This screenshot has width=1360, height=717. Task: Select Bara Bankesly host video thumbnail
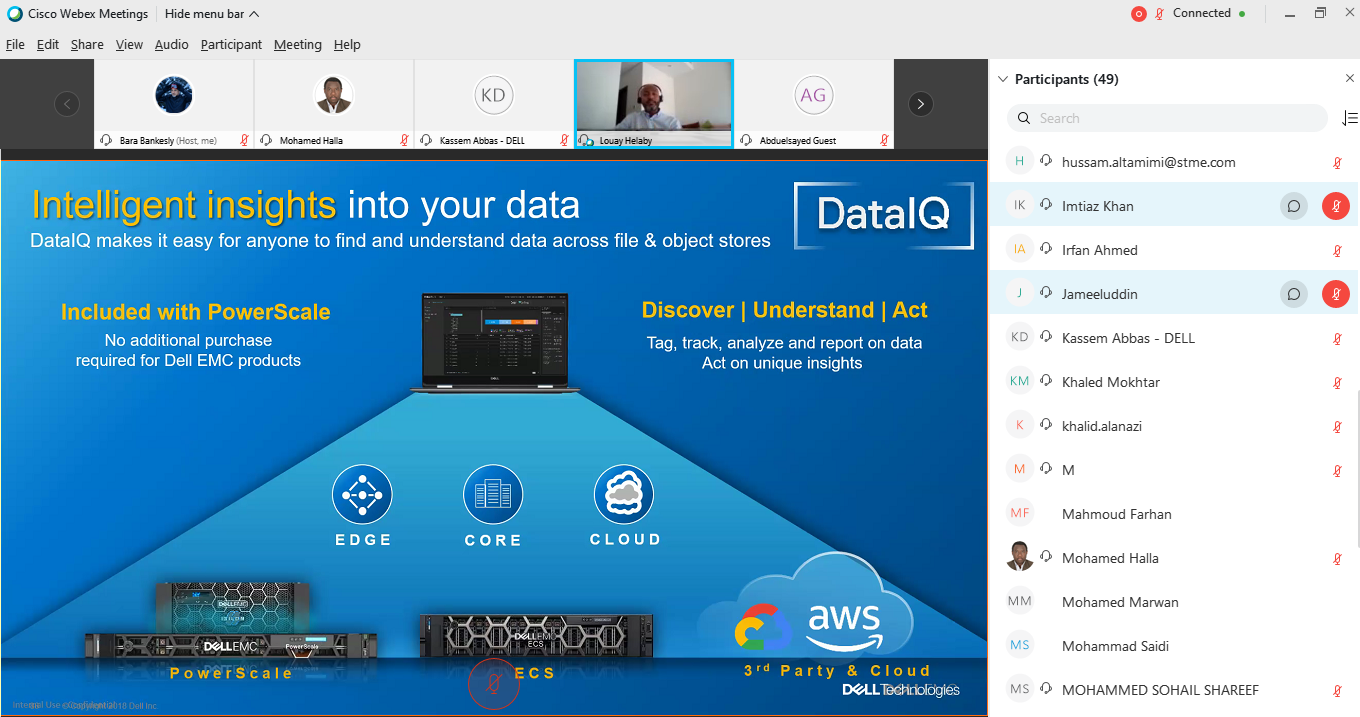coord(174,104)
